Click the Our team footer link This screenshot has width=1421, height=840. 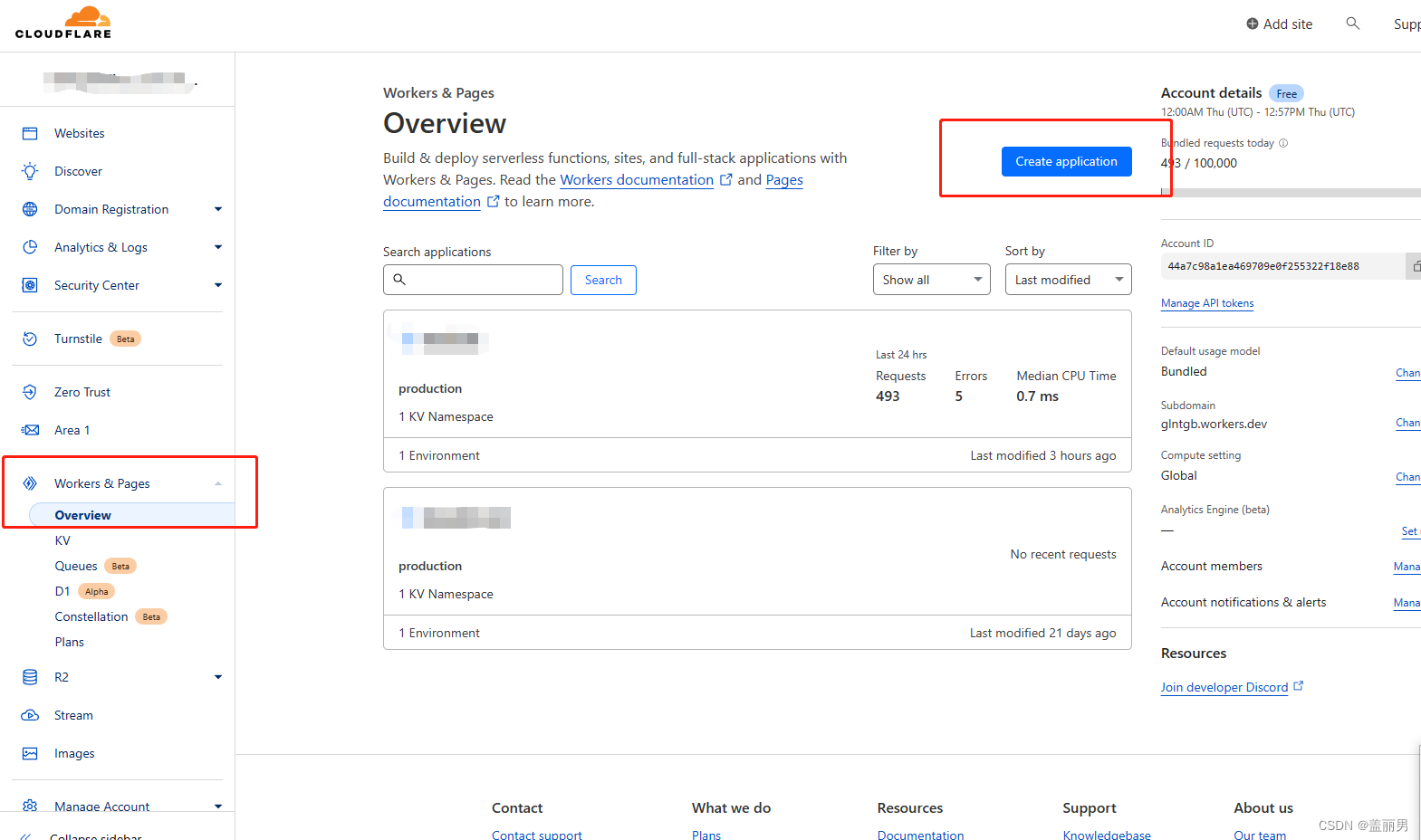[x=1260, y=835]
